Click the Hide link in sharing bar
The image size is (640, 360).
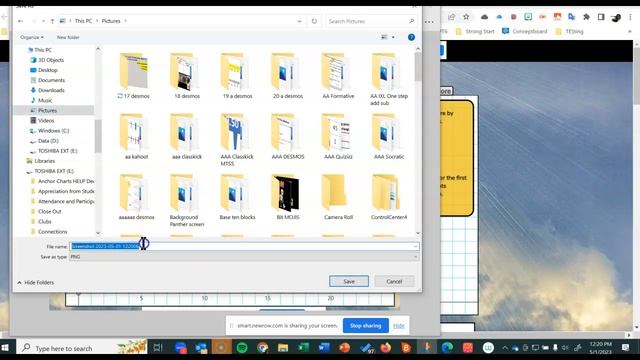coord(399,326)
